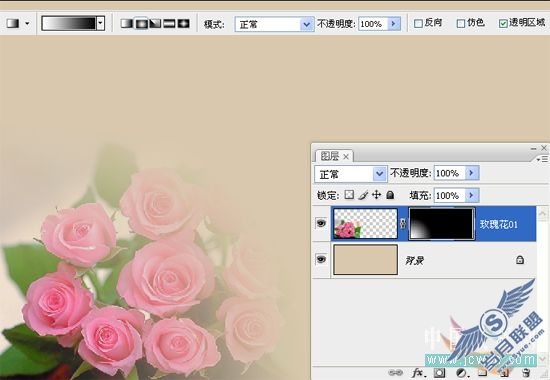Select the Linear Gradient style
This screenshot has width=550, height=380.
pos(127,24)
